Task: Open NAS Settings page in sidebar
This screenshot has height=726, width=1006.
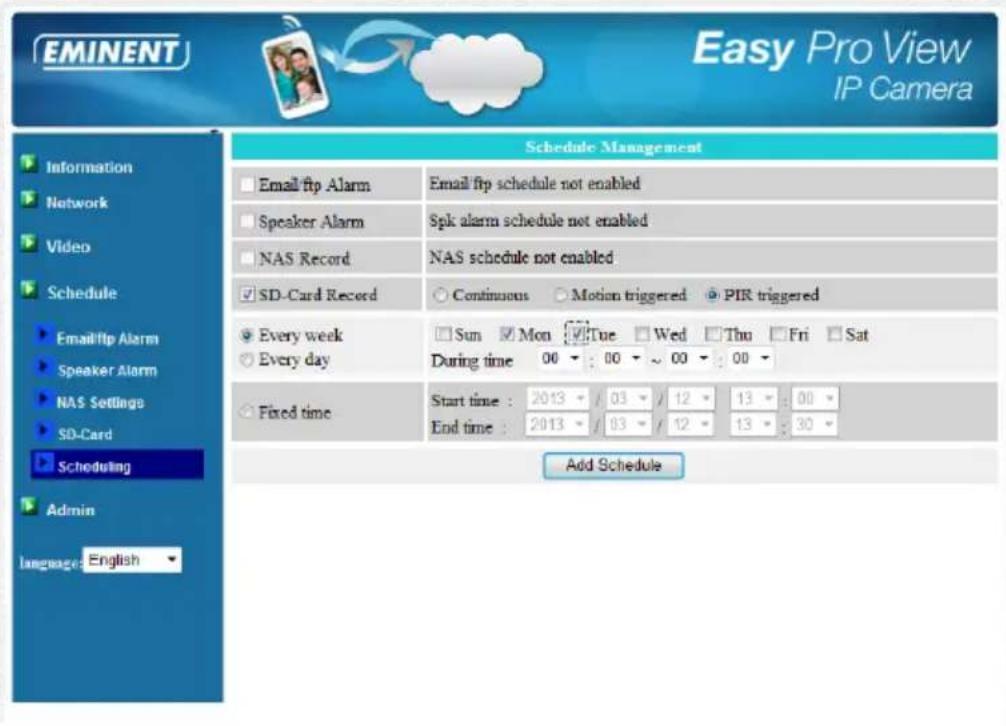Action: tap(100, 403)
